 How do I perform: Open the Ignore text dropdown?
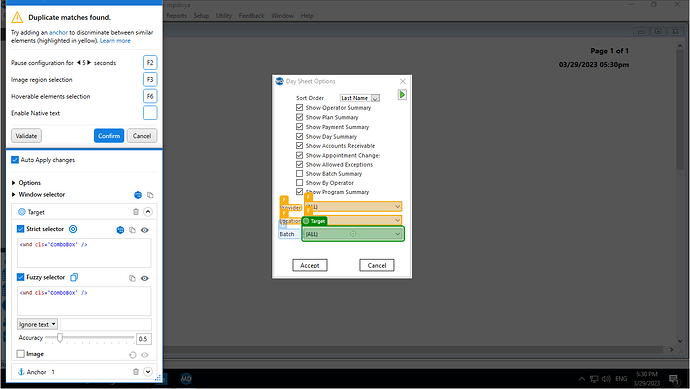tap(37, 324)
